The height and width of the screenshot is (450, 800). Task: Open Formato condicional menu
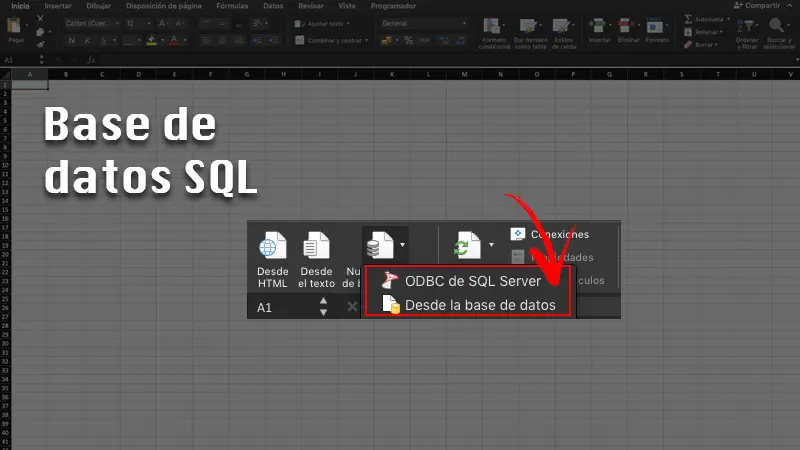click(x=494, y=33)
